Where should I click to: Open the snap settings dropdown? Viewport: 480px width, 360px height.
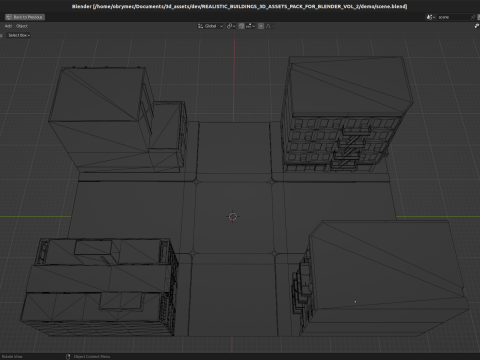(x=250, y=26)
